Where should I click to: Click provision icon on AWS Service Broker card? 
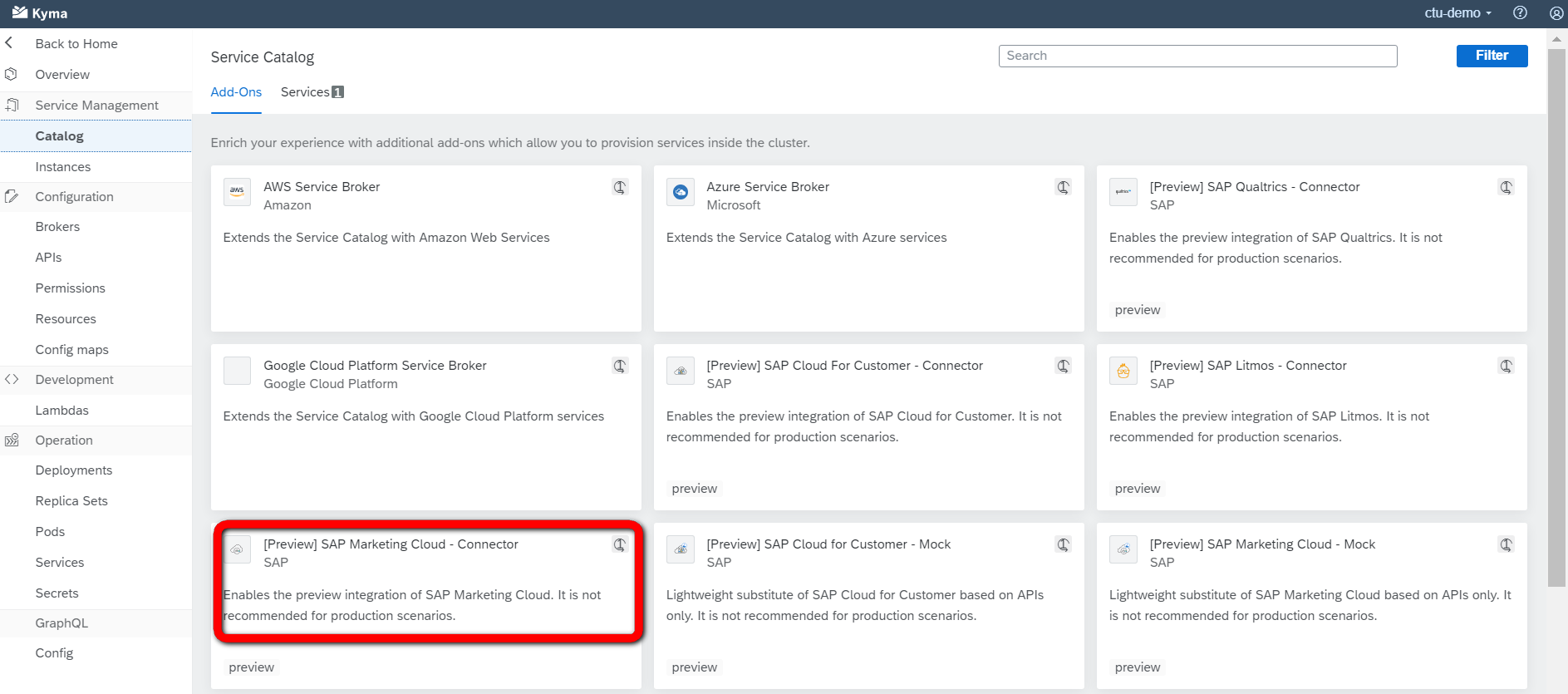coord(620,187)
